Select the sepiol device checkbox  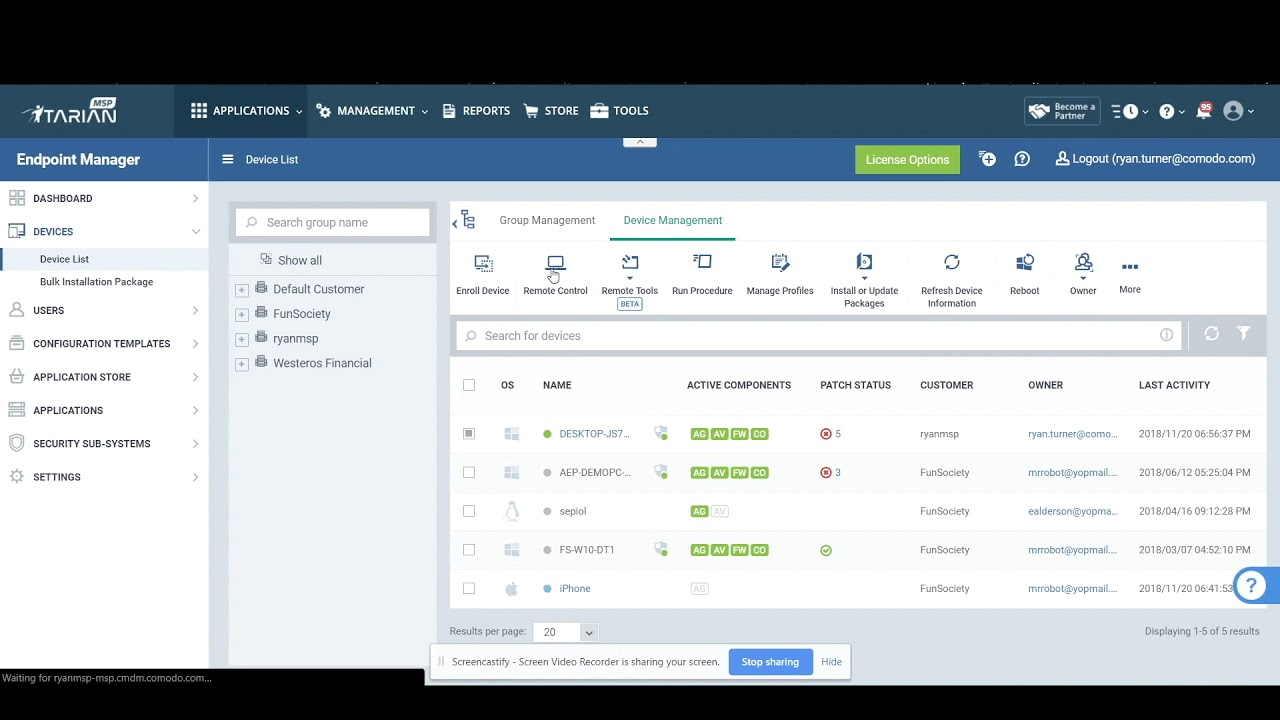coord(469,511)
